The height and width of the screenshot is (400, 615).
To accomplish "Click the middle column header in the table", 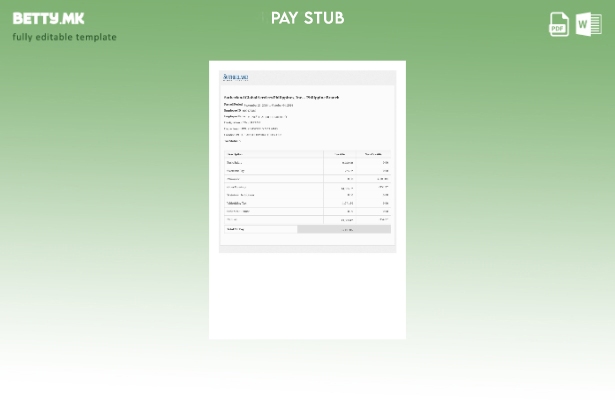I will point(340,154).
